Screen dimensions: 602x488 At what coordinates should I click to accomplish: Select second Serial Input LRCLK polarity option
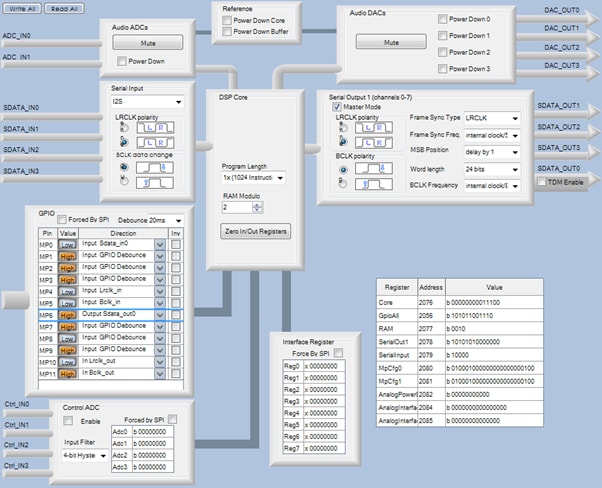tap(124, 142)
